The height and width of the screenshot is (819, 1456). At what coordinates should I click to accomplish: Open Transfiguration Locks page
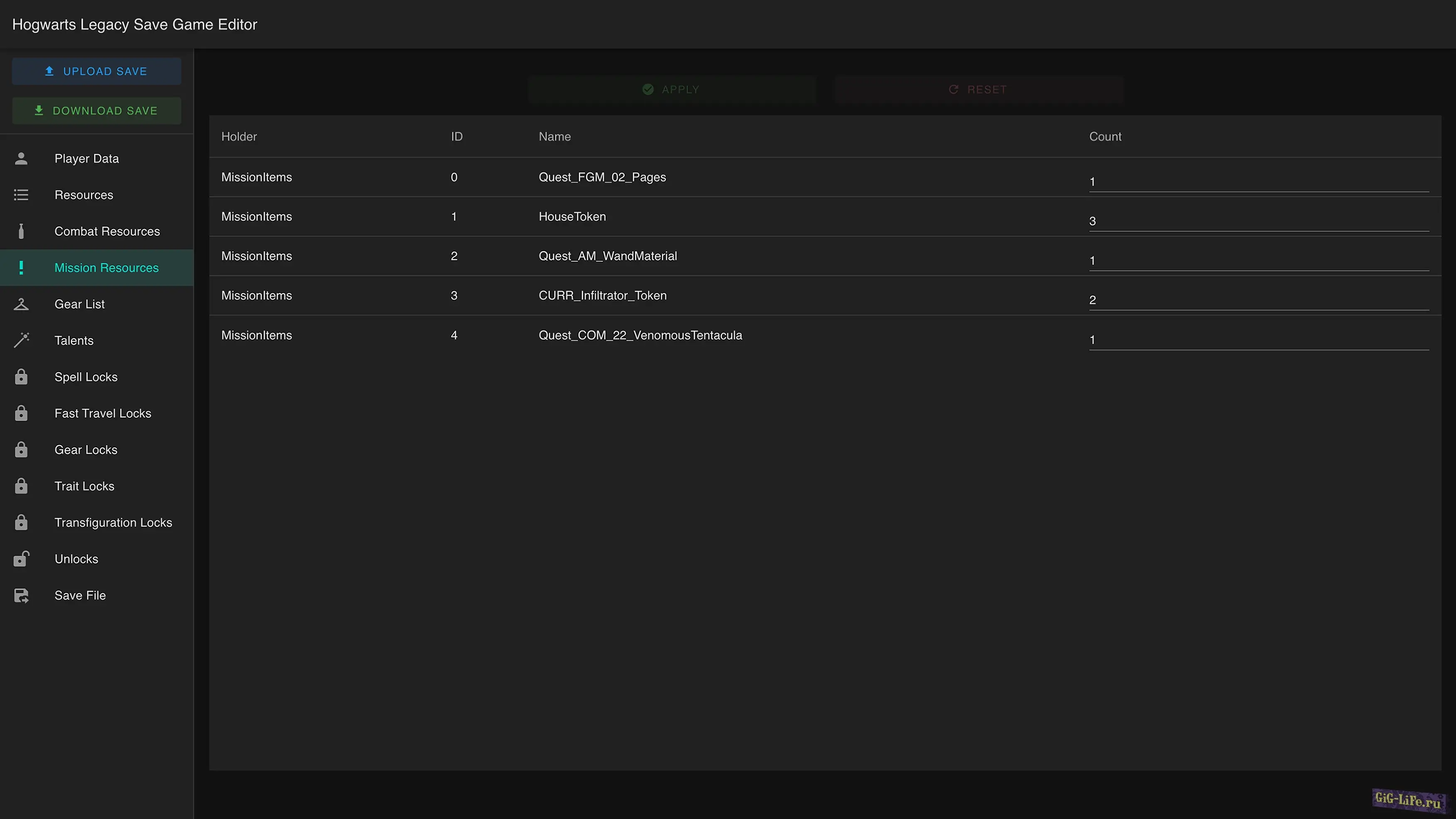pyautogui.click(x=113, y=523)
